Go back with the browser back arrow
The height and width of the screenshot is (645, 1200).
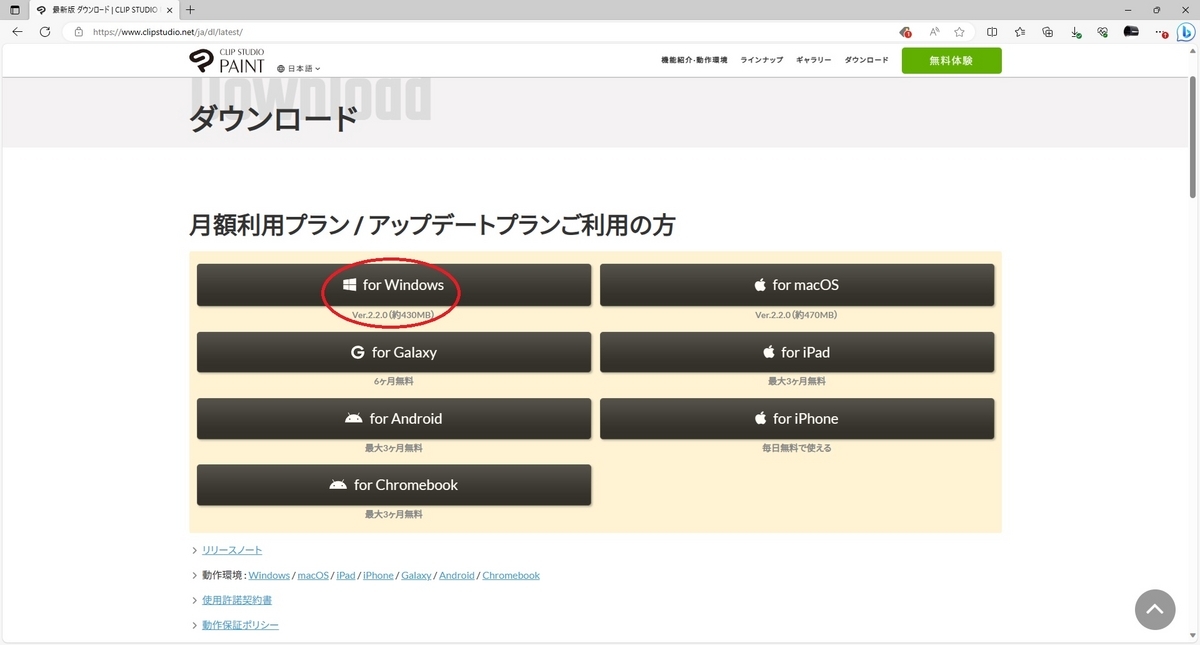17,32
